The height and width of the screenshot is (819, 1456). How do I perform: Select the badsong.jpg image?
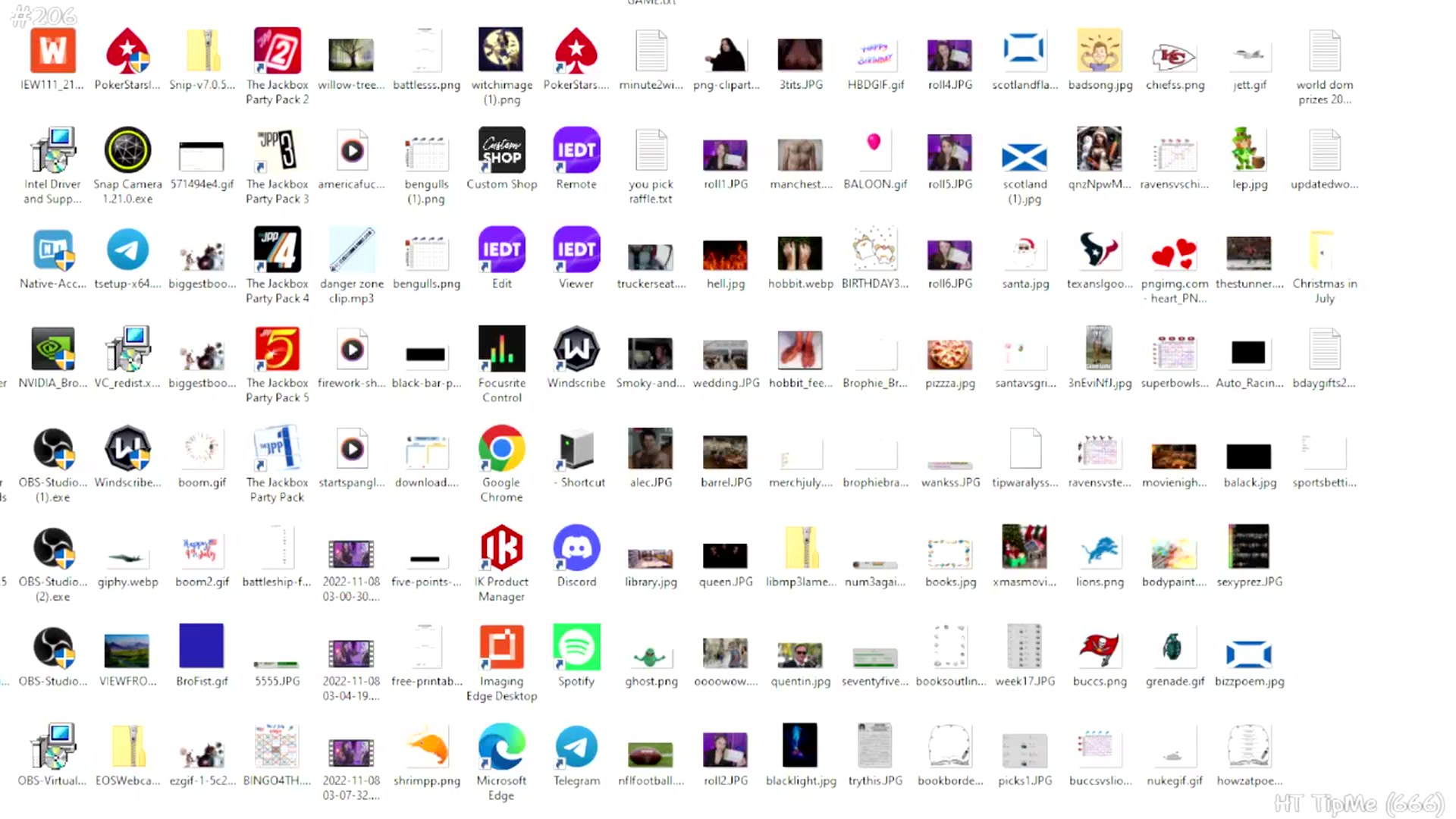click(x=1100, y=51)
